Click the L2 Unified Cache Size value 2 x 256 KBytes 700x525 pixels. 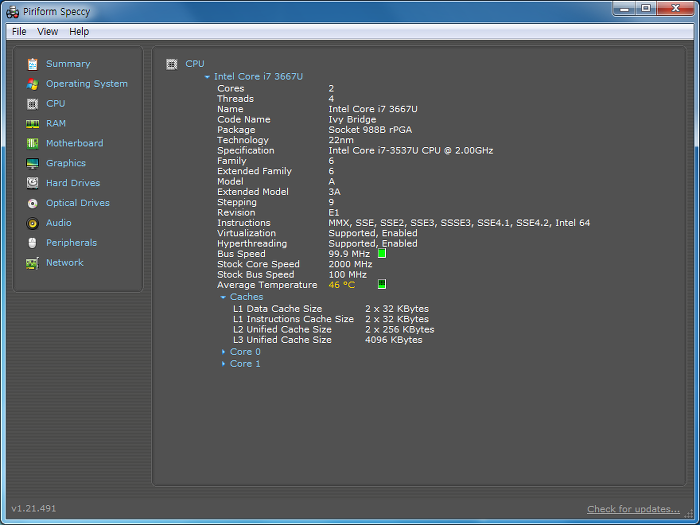point(400,329)
